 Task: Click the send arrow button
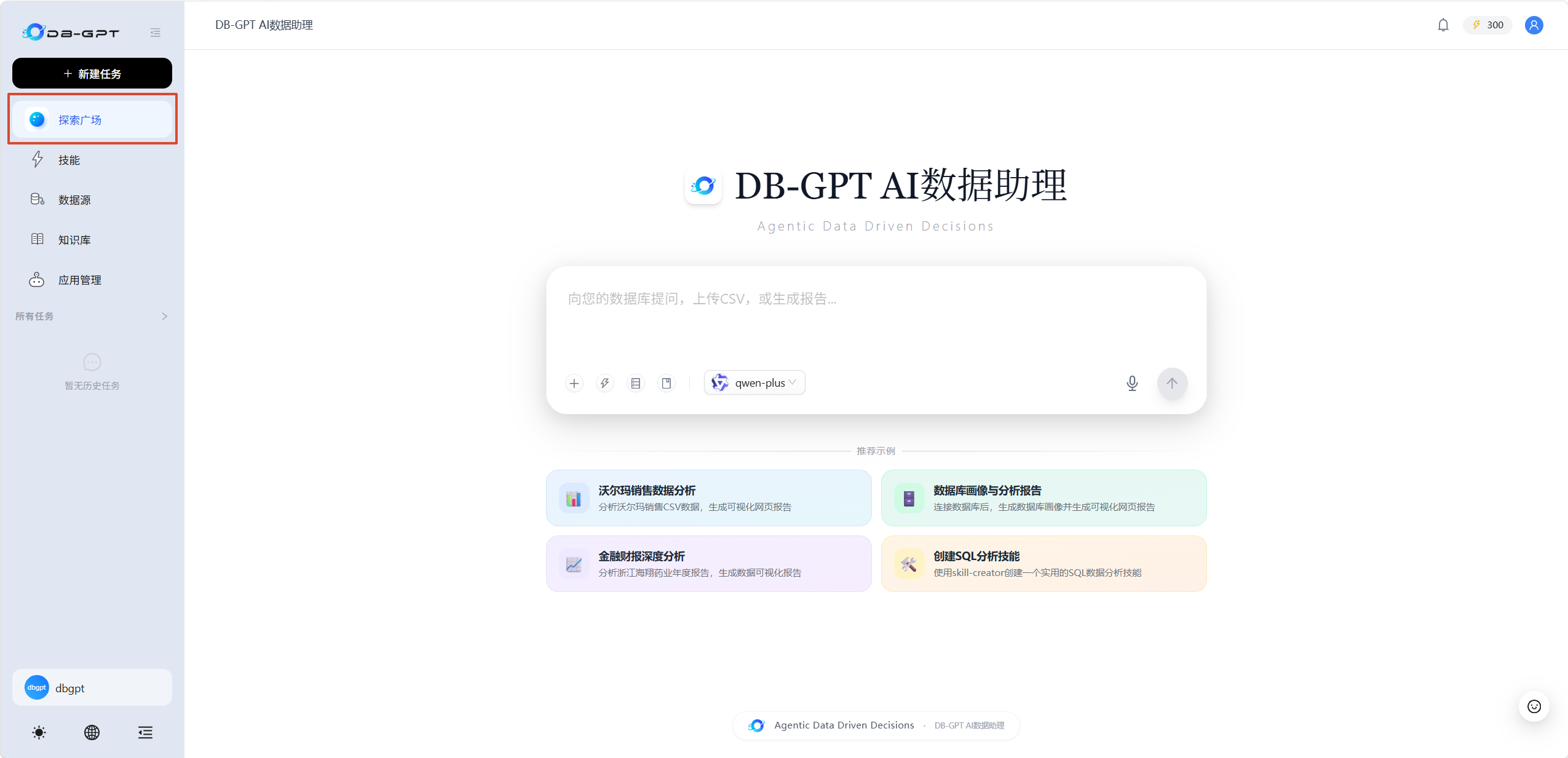click(x=1172, y=383)
